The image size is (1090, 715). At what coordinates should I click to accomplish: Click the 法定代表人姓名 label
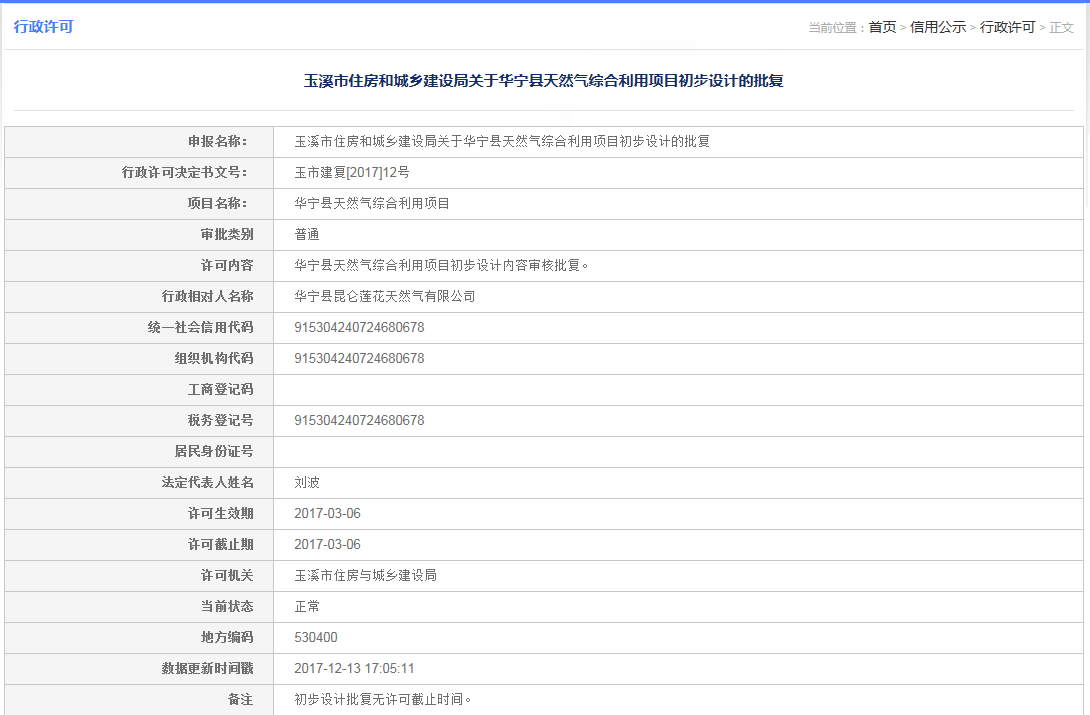point(208,482)
